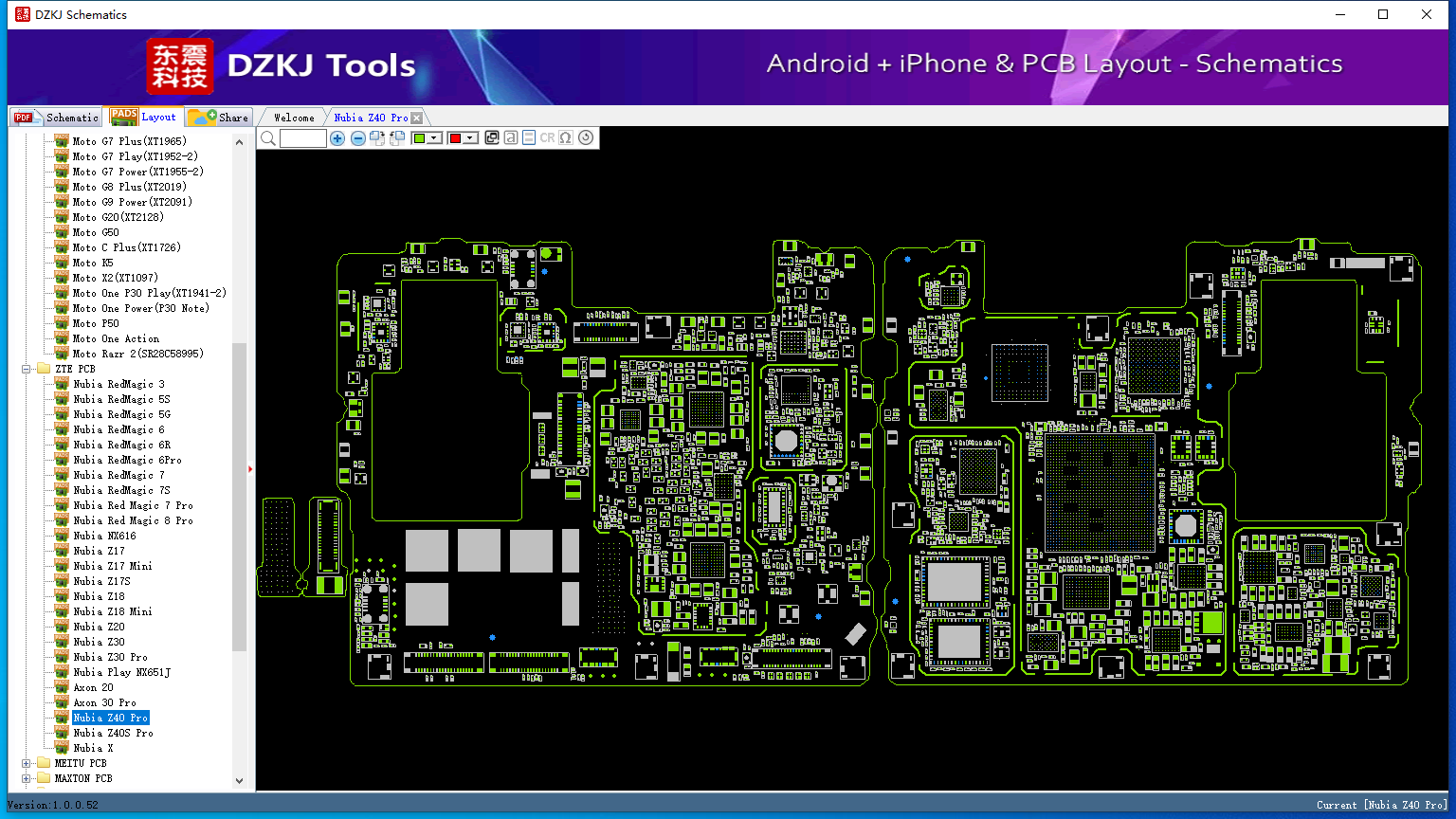Open Axon 30 Pro layout
Screen dimensions: 1456x819
point(104,702)
